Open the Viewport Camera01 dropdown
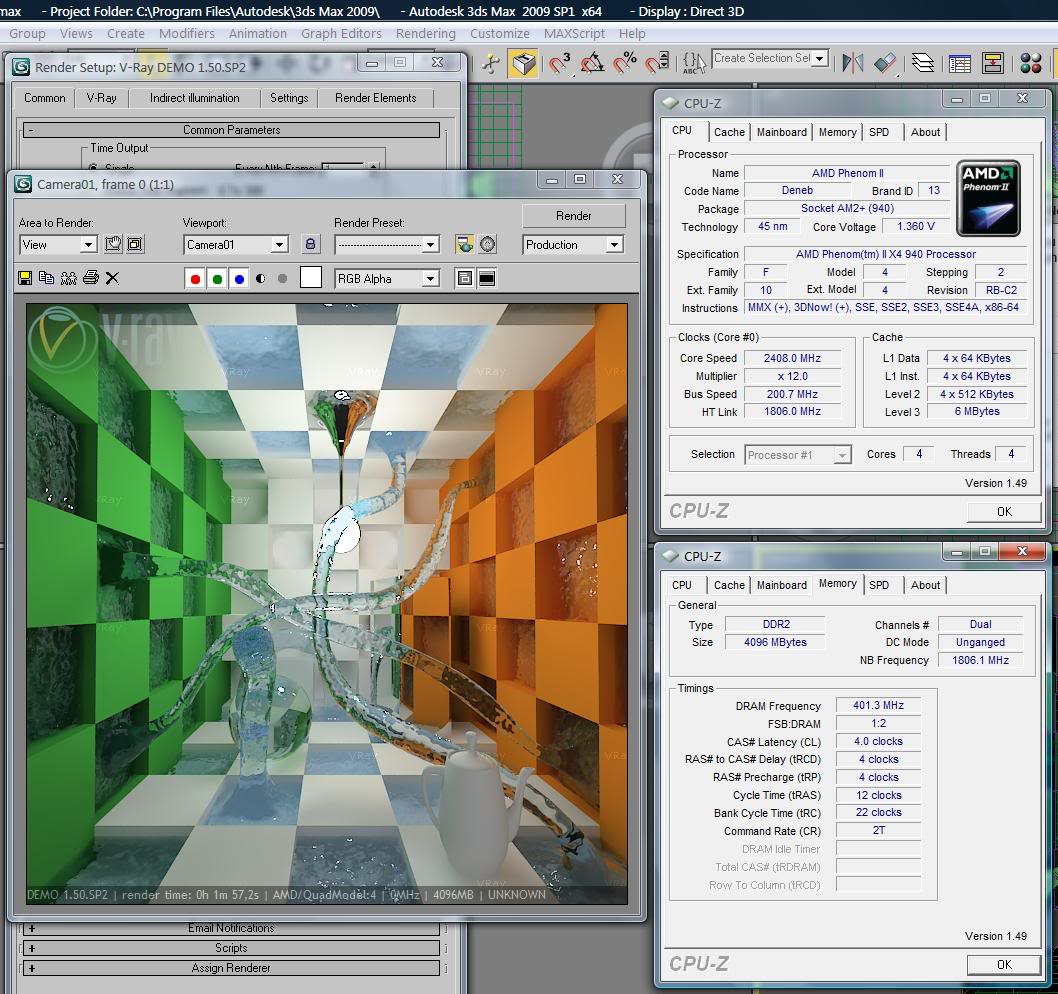Screen dimensions: 1058x994 pyautogui.click(x=236, y=244)
